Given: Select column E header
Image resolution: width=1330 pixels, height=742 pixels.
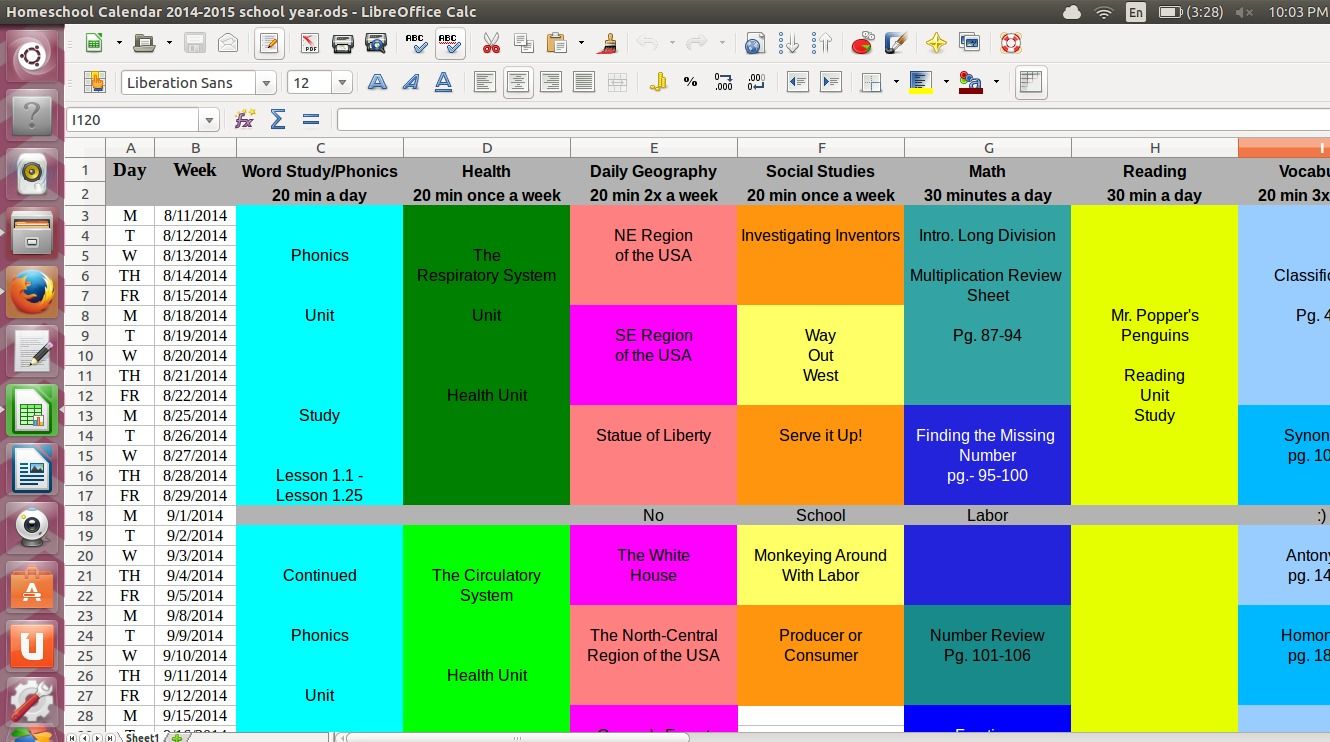Looking at the screenshot, I should pyautogui.click(x=653, y=148).
